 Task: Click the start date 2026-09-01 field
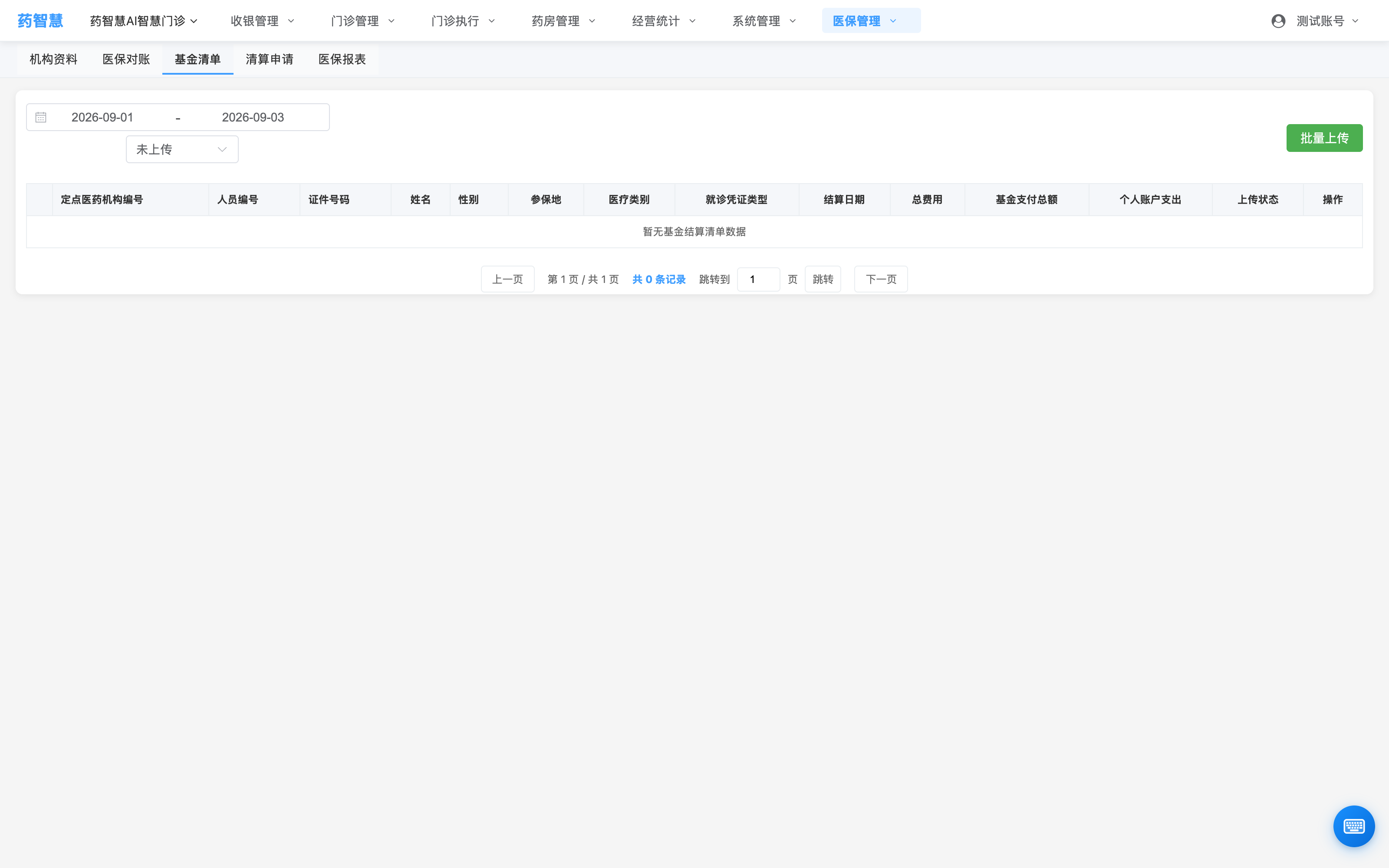click(x=102, y=117)
